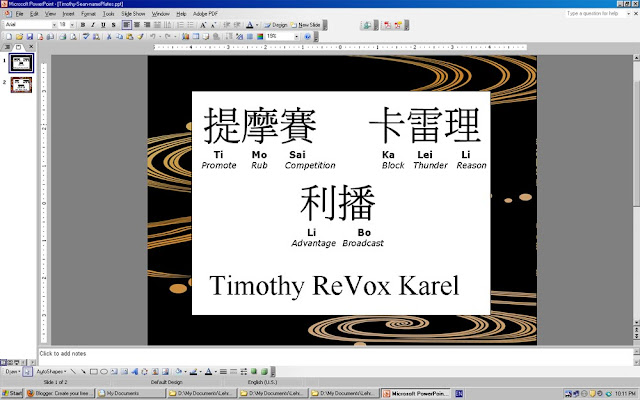The height and width of the screenshot is (400, 640).
Task: Click the Print icon in standard toolbar
Action: click(x=62, y=37)
